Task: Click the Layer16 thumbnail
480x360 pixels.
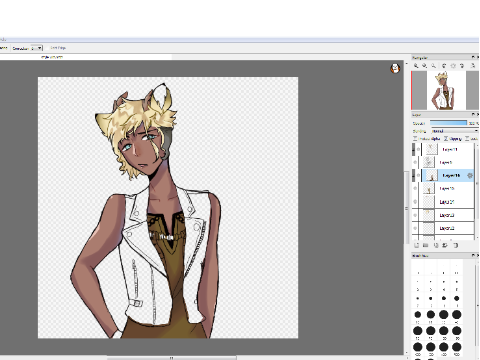Action: click(432, 176)
